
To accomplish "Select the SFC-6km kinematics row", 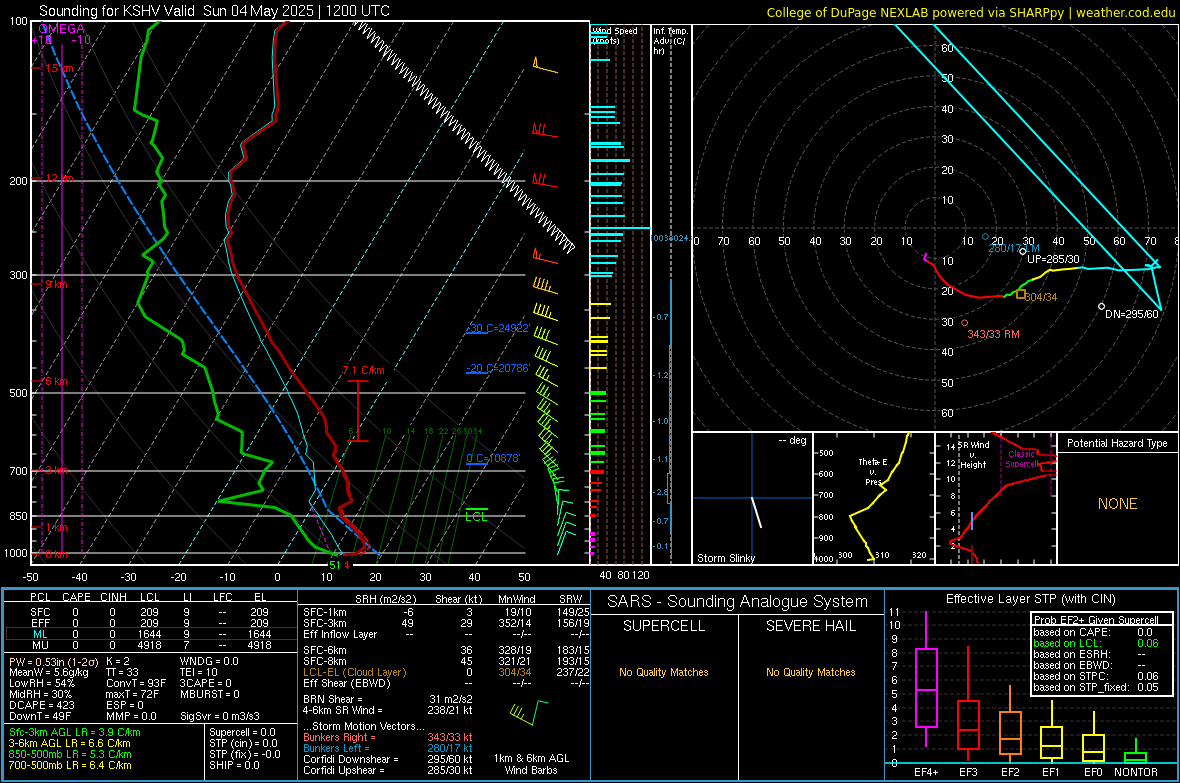I will (446, 650).
